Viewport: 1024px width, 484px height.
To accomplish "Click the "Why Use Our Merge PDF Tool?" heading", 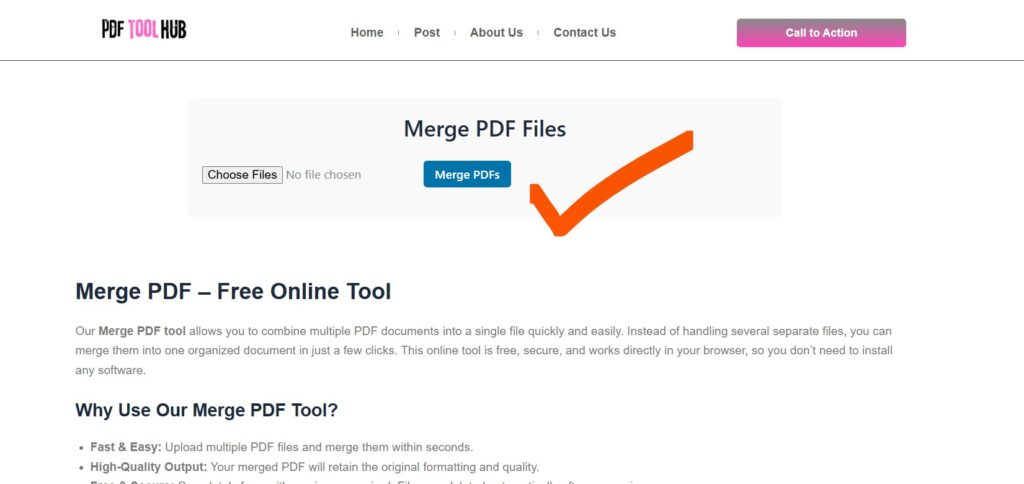I will [207, 410].
